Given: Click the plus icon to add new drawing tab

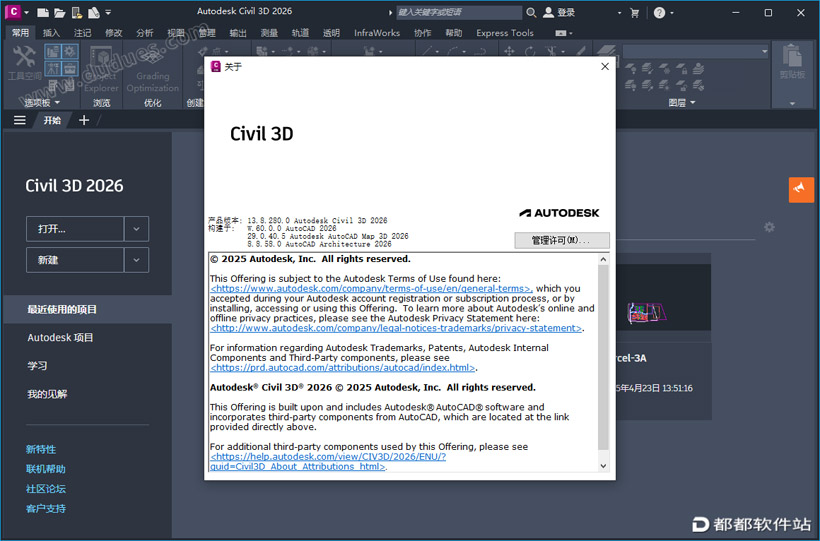Looking at the screenshot, I should 84,120.
